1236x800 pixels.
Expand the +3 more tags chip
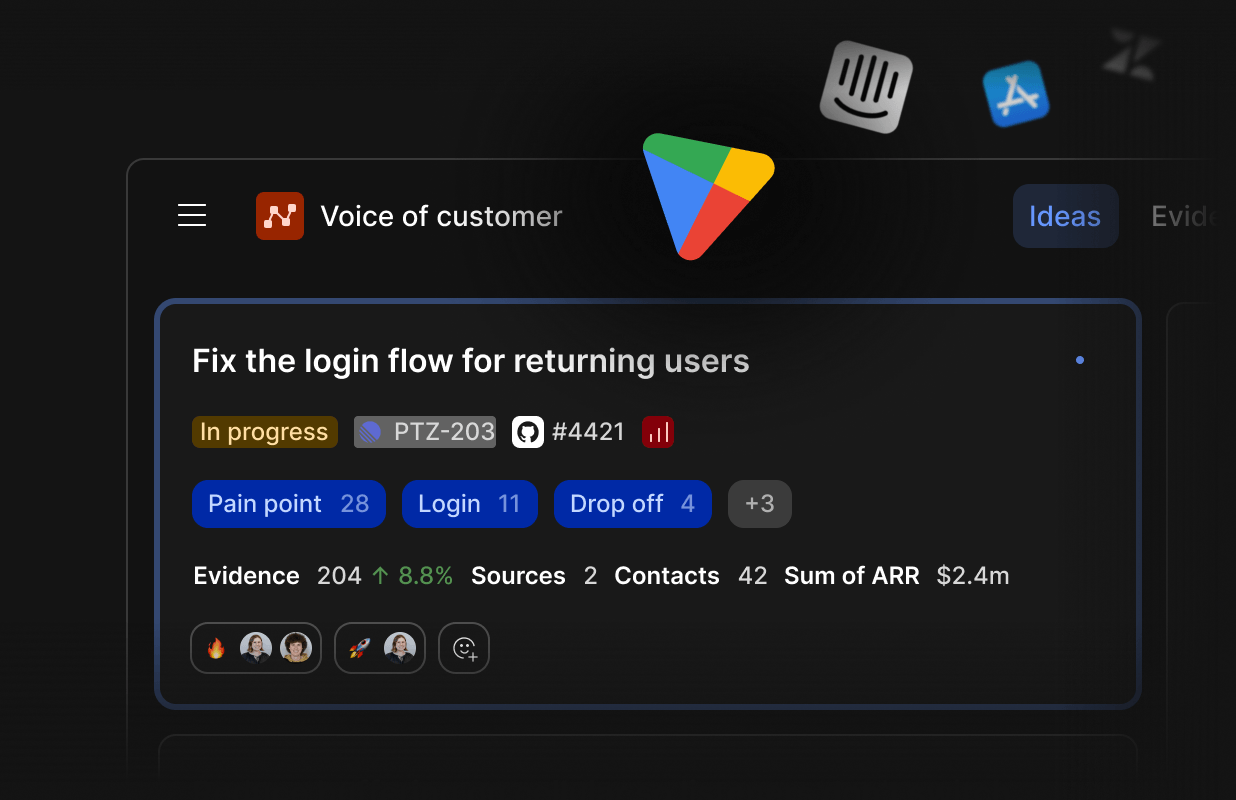point(760,504)
